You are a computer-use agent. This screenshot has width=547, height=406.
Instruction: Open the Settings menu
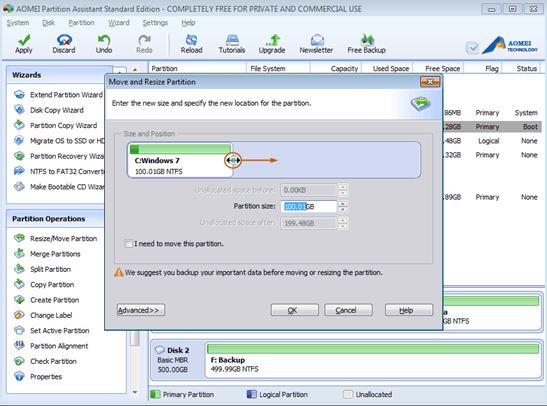tap(155, 23)
